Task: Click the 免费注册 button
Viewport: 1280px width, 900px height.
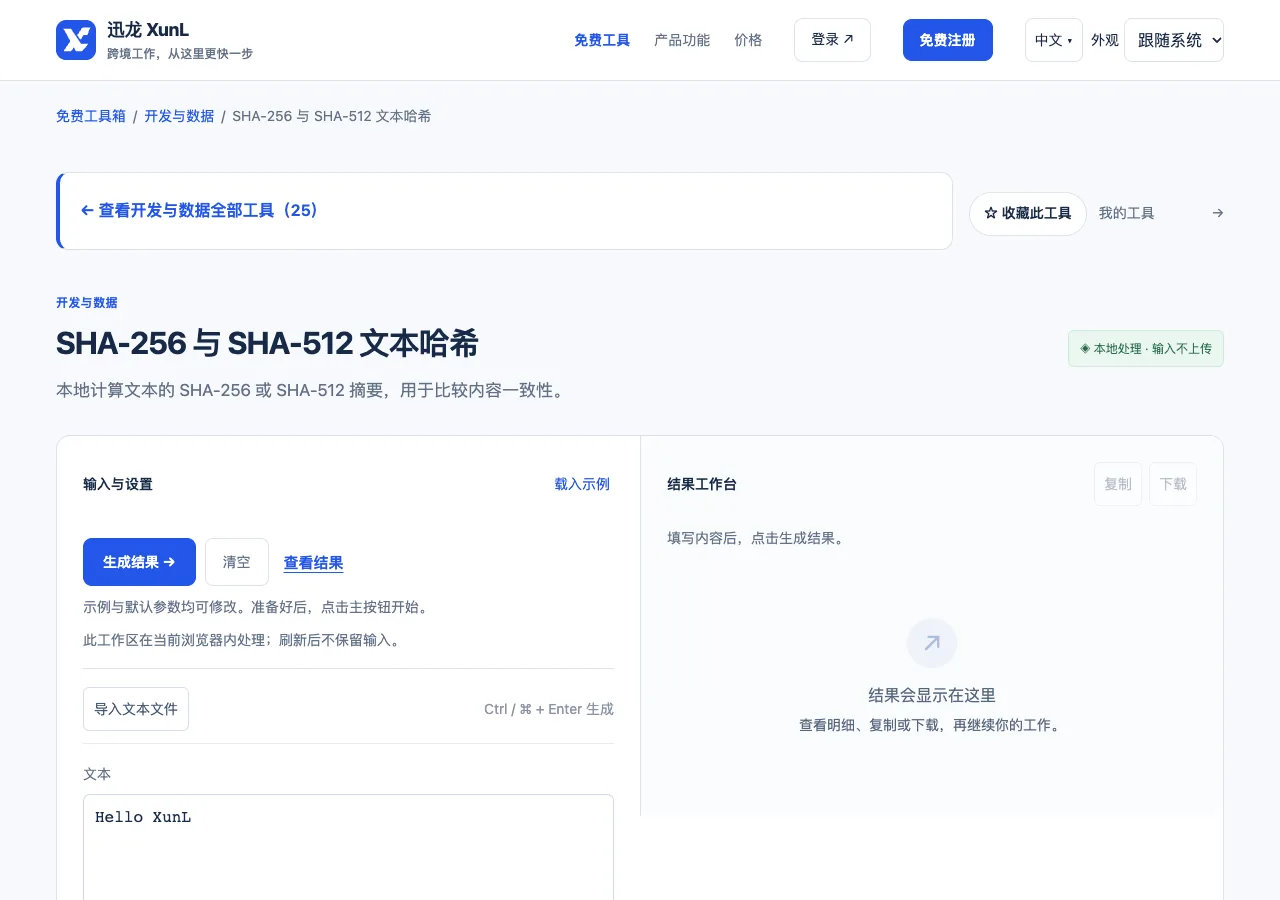Action: tap(948, 40)
